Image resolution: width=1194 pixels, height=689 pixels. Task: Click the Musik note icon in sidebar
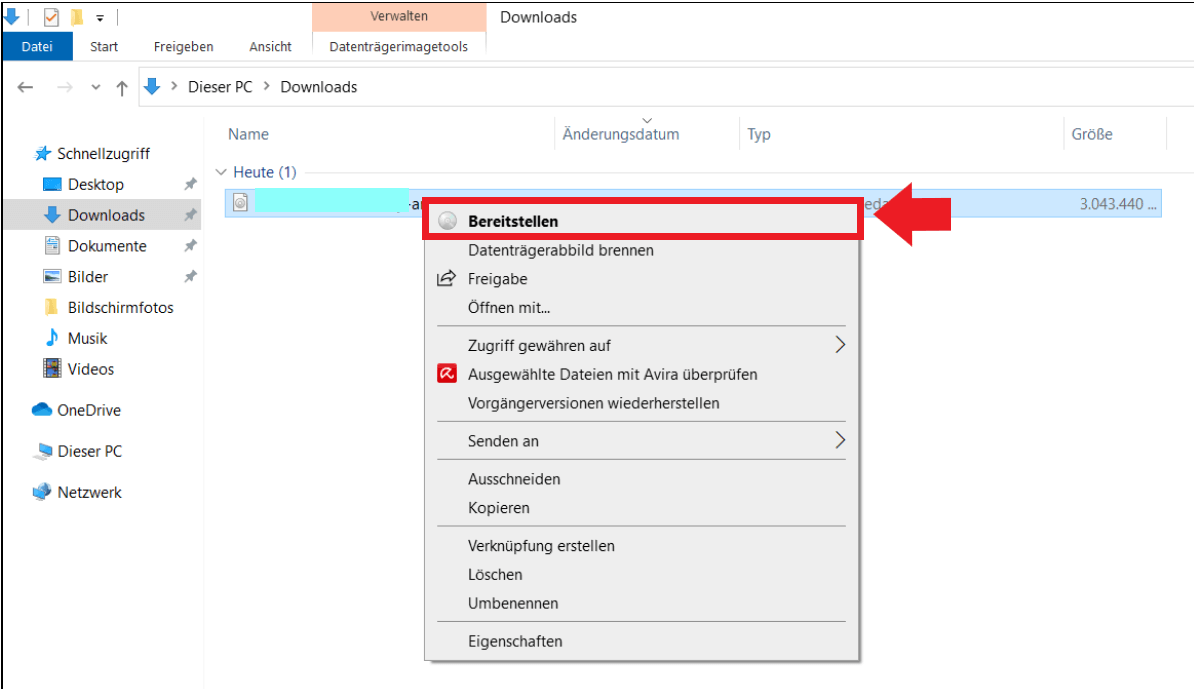click(x=52, y=338)
